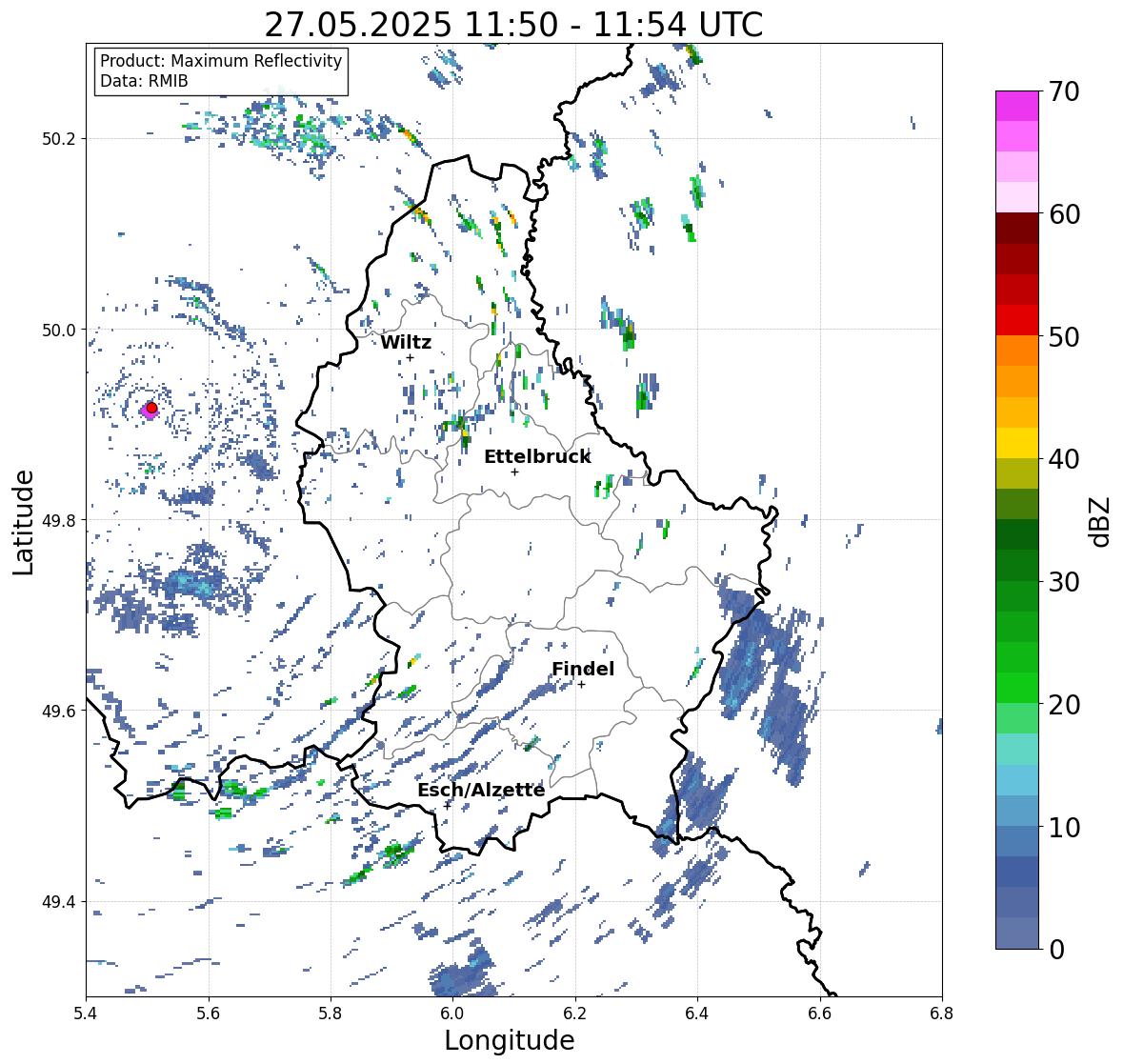This screenshot has width=1123, height=1064.
Task: Click the longitude tick label 6.4
Action: (697, 1014)
